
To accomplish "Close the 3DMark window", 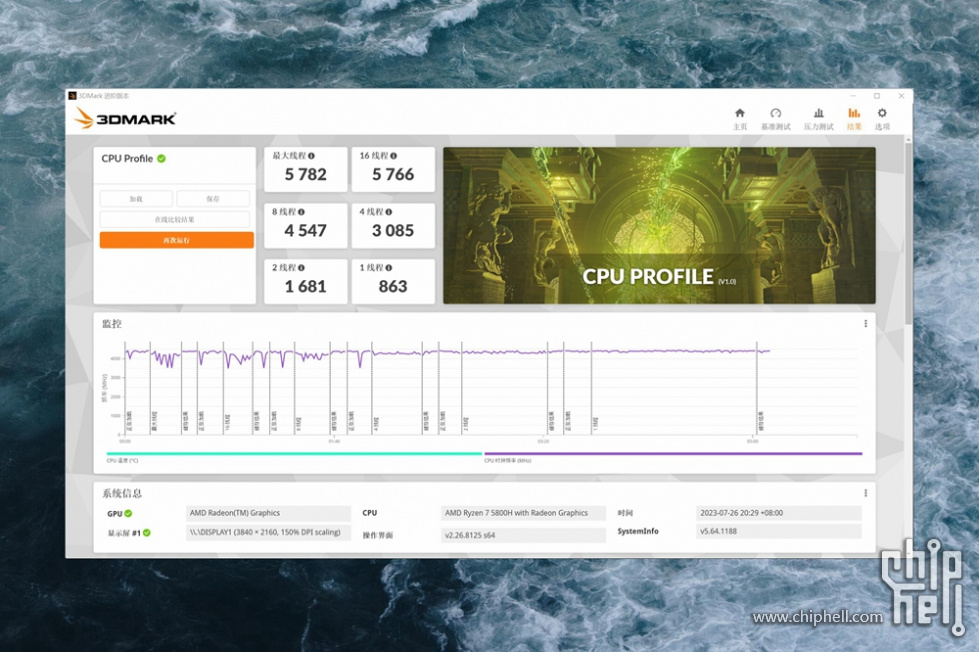I will 901,96.
